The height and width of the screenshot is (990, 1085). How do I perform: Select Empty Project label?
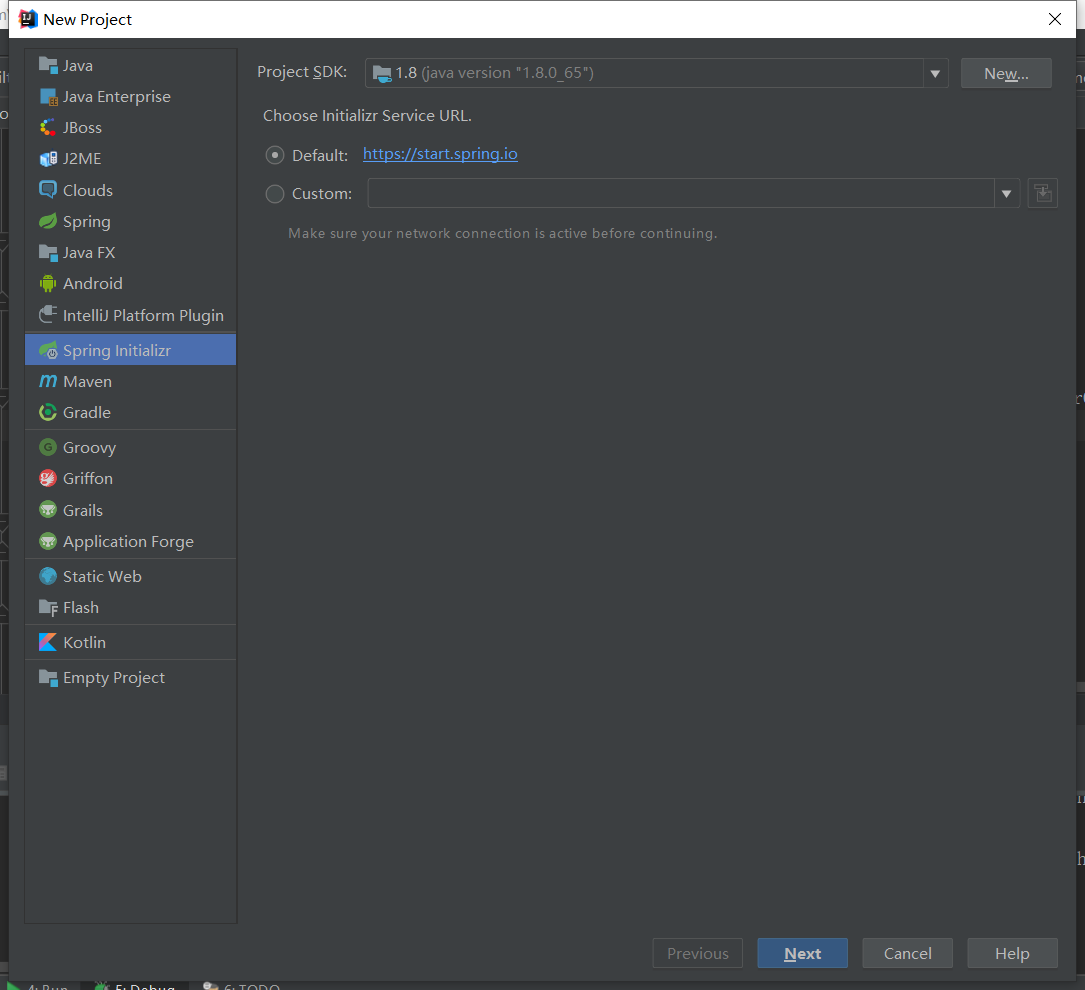[x=114, y=678]
